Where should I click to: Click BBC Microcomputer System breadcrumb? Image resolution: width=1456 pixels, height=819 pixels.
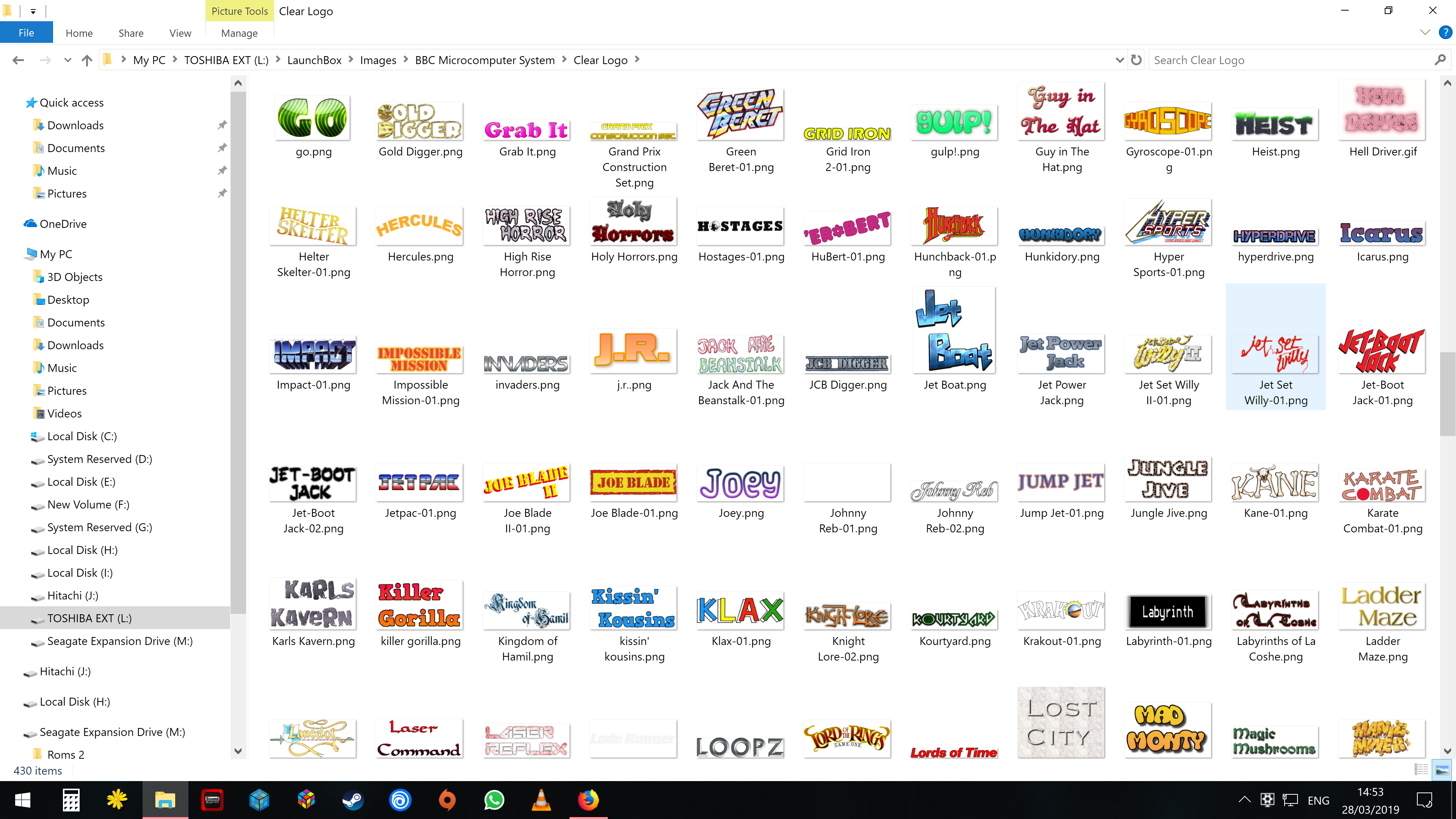485,60
